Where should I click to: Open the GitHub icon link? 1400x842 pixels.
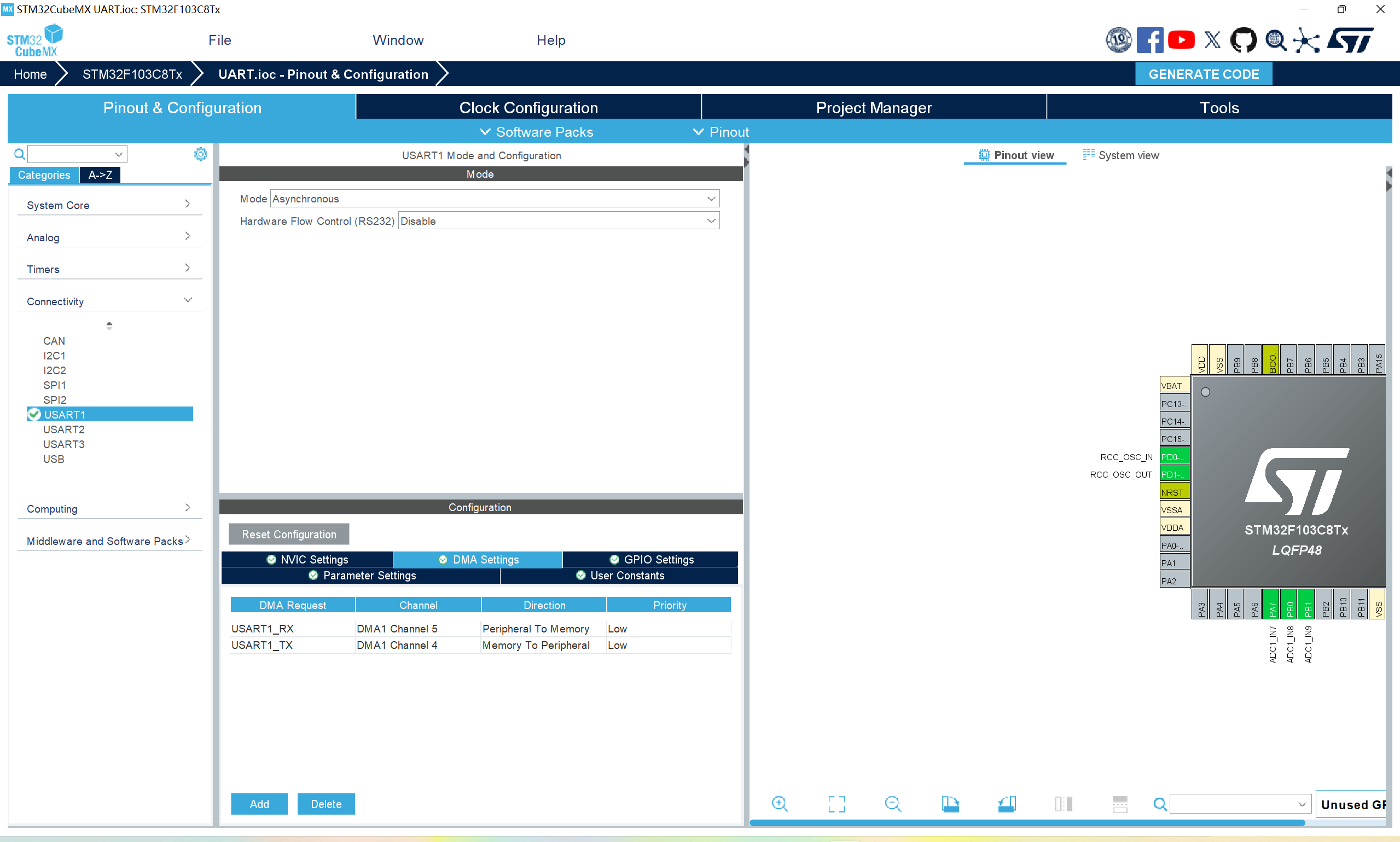(x=1244, y=40)
